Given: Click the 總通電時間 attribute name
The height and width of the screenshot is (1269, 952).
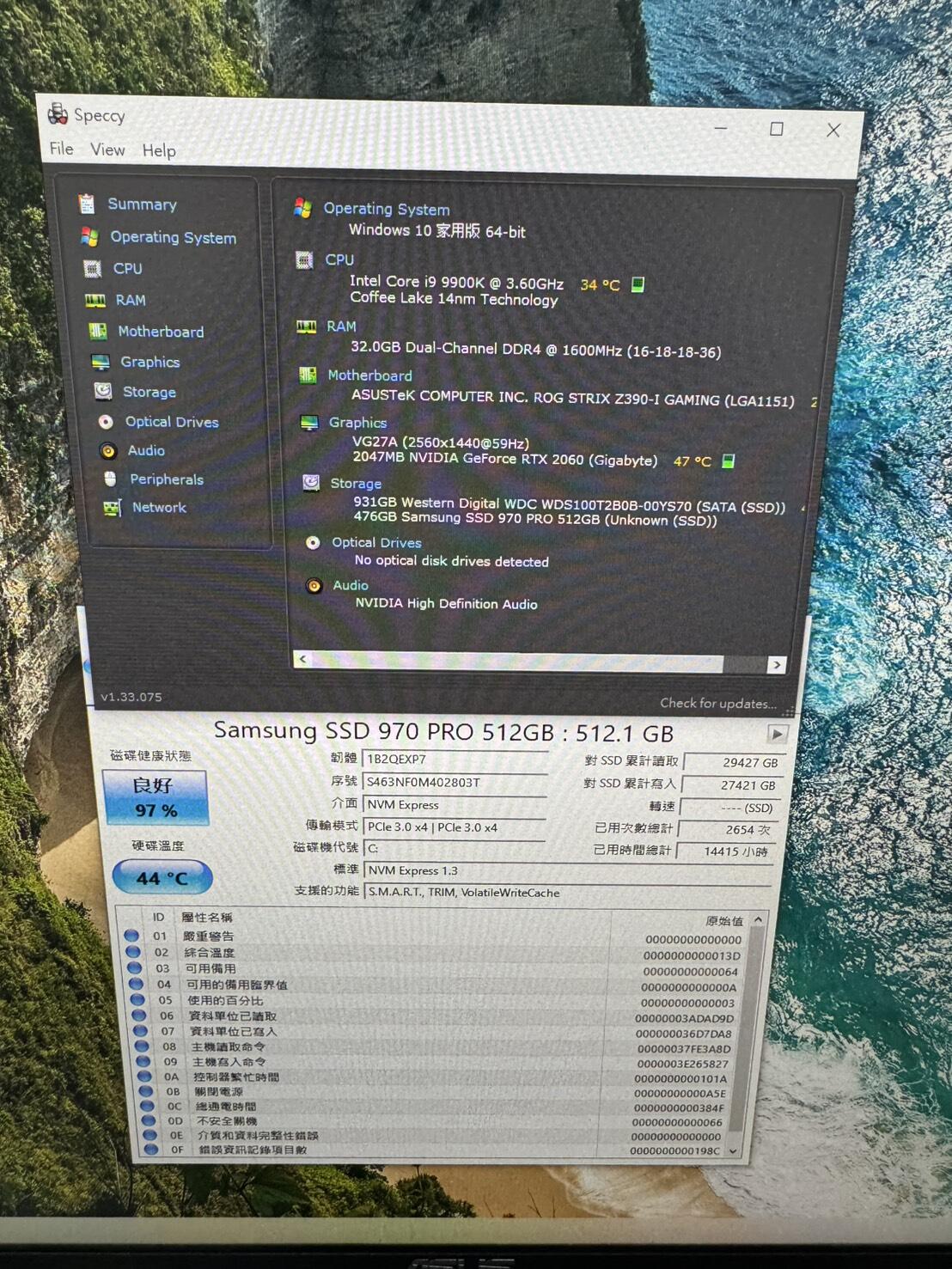Looking at the screenshot, I should click(226, 1107).
